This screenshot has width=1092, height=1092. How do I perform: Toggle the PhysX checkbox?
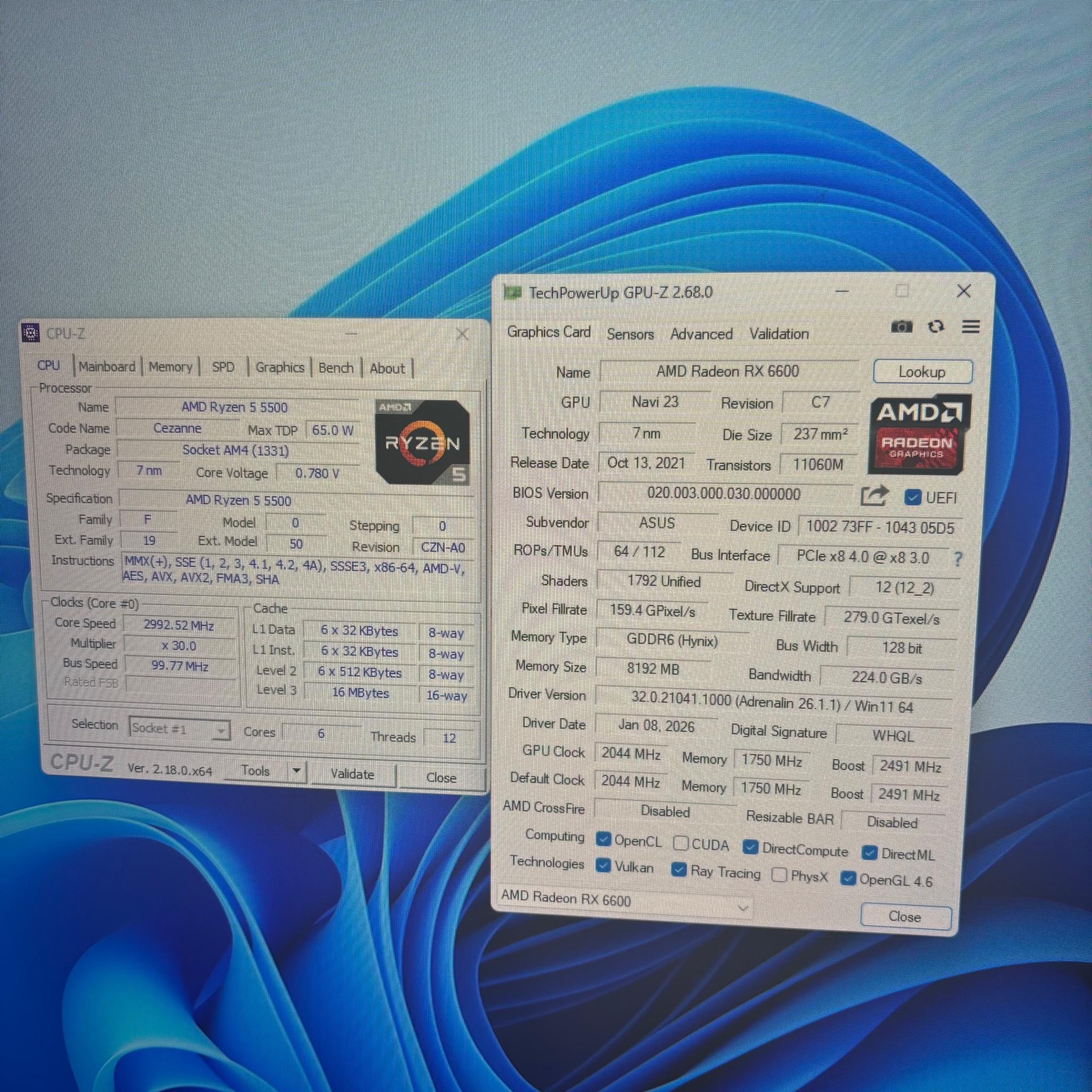click(x=779, y=874)
